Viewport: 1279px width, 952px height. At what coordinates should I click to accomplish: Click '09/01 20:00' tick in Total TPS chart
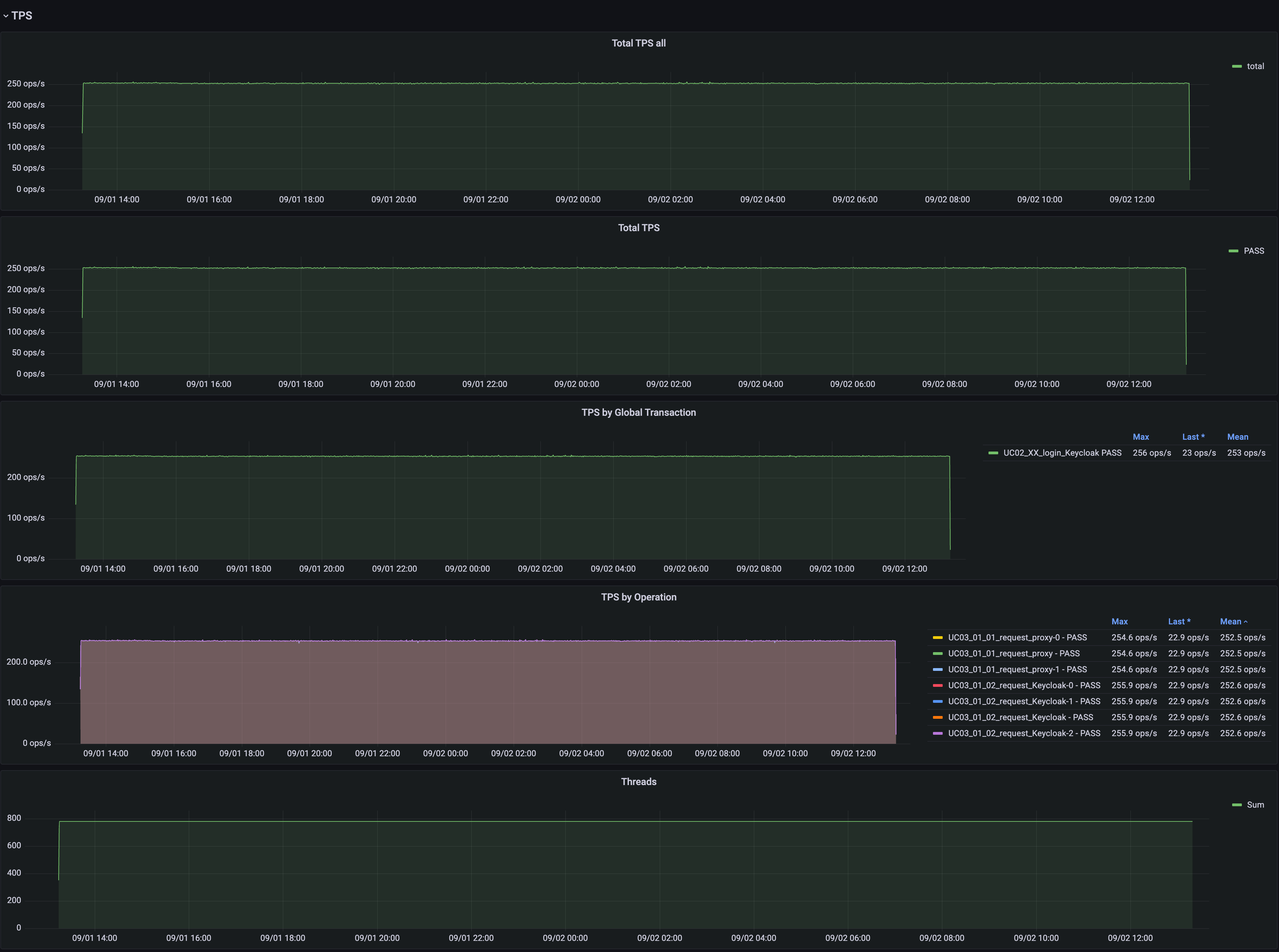(392, 384)
